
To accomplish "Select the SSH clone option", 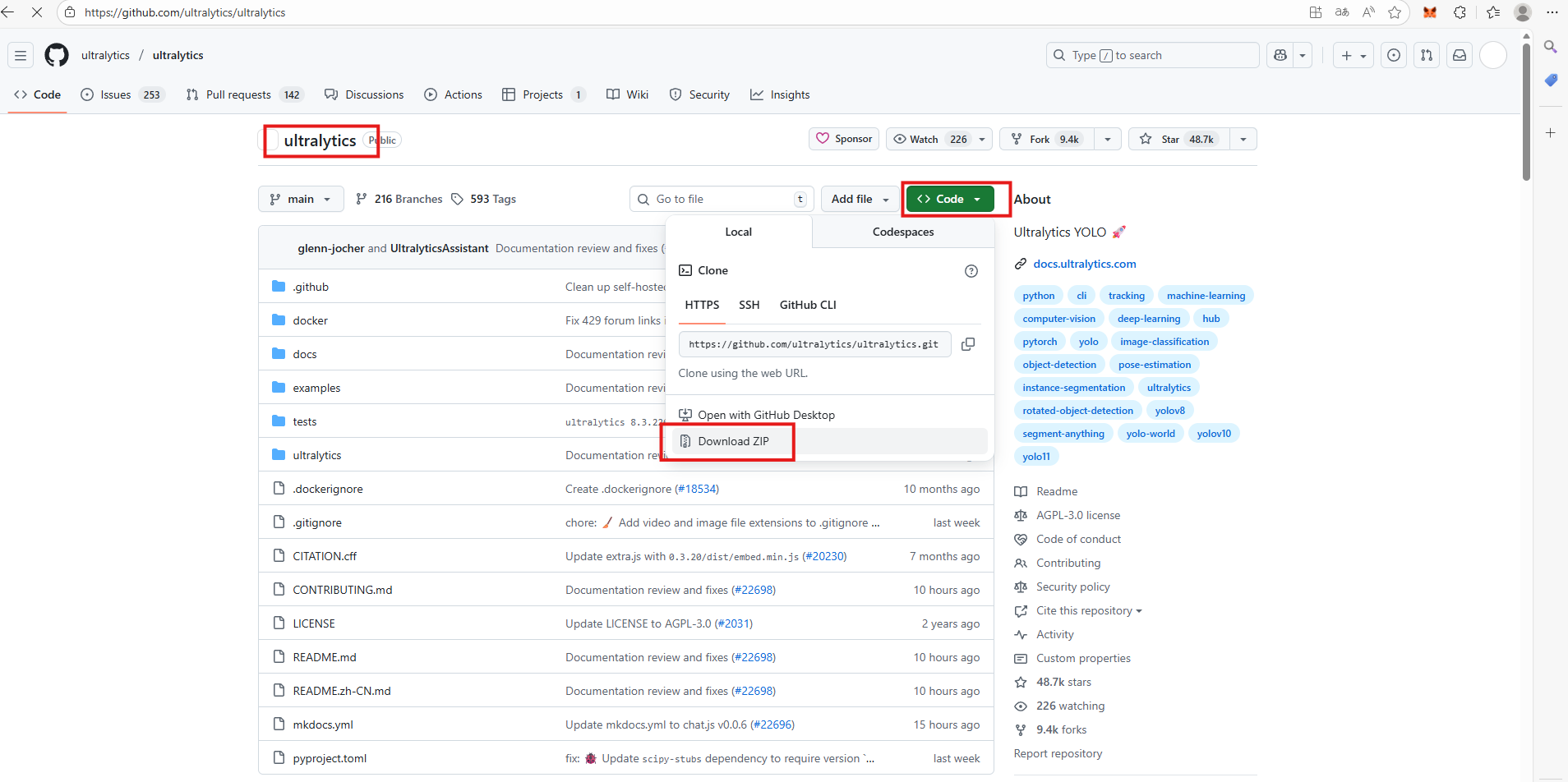I will pyautogui.click(x=749, y=305).
